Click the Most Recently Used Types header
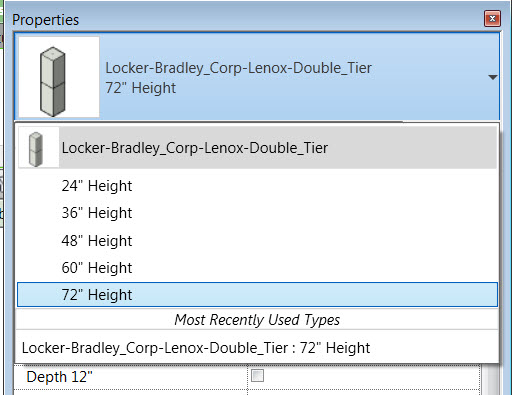The height and width of the screenshot is (395, 512). (x=257, y=320)
